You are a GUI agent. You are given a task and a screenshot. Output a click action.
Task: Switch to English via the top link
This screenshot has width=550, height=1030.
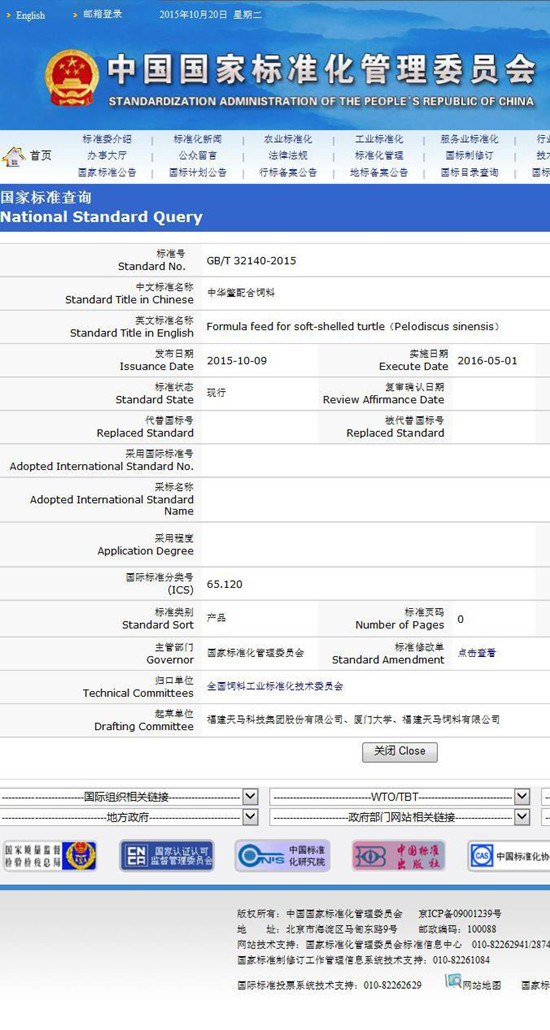(x=30, y=16)
